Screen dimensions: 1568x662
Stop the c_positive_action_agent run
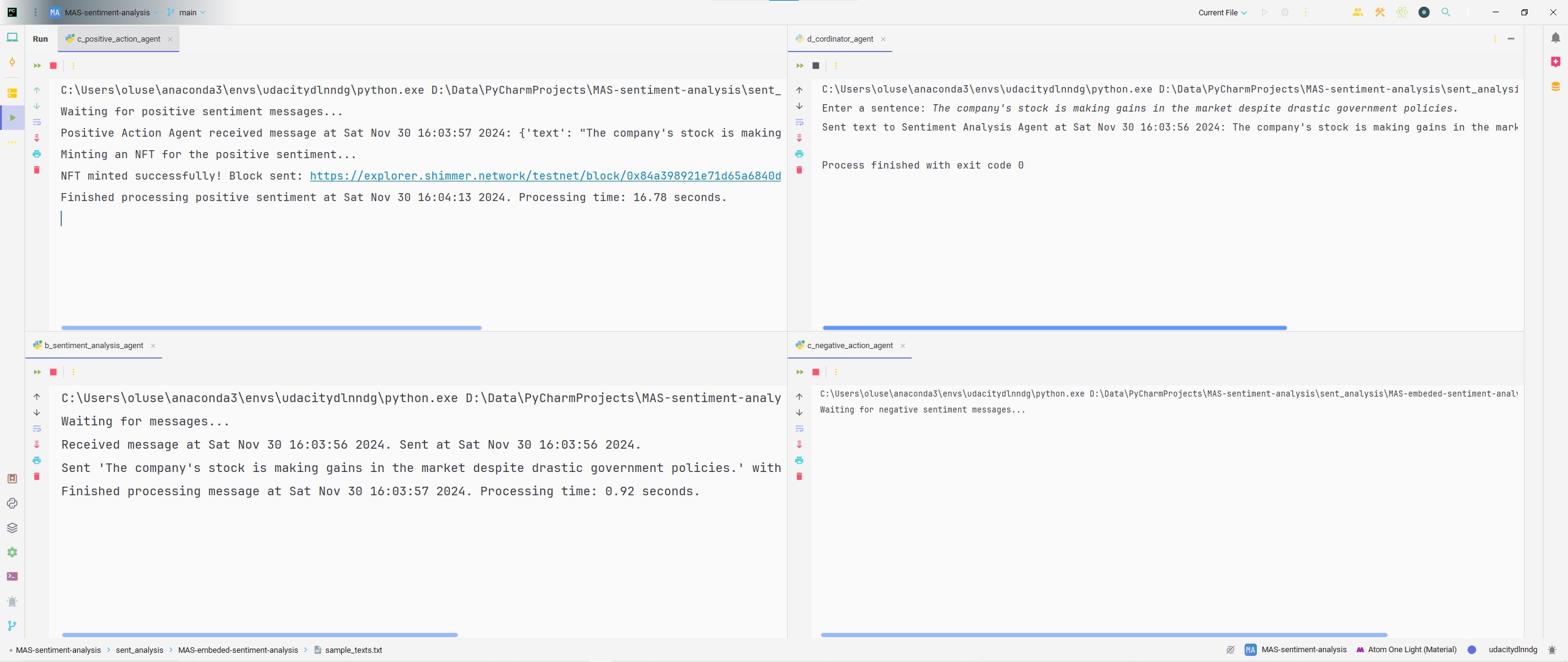tap(53, 66)
